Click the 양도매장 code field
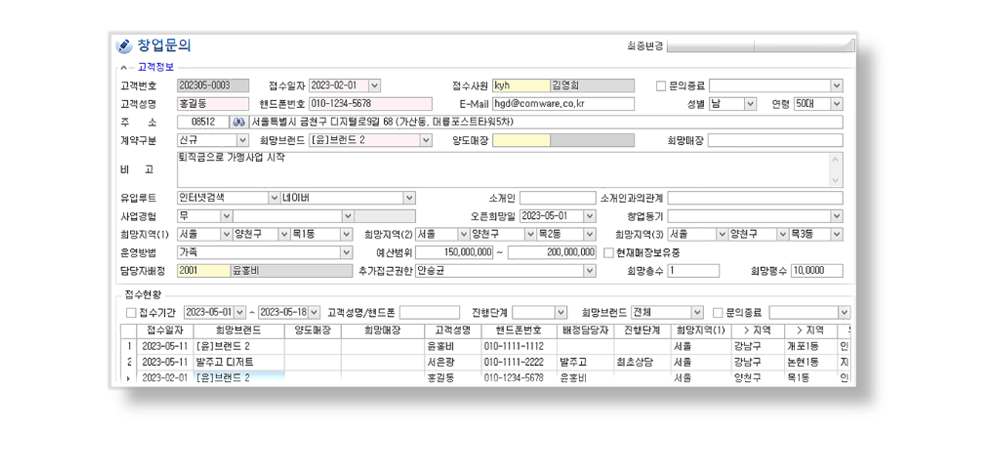This screenshot has width=1000, height=454. tap(521, 140)
